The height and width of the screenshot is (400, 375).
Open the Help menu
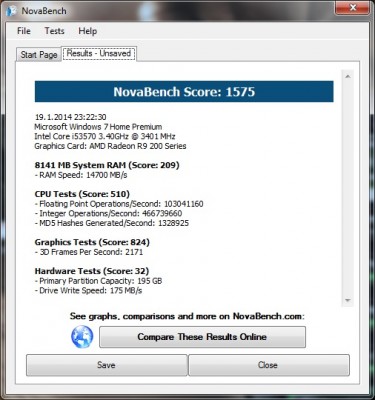(x=88, y=31)
